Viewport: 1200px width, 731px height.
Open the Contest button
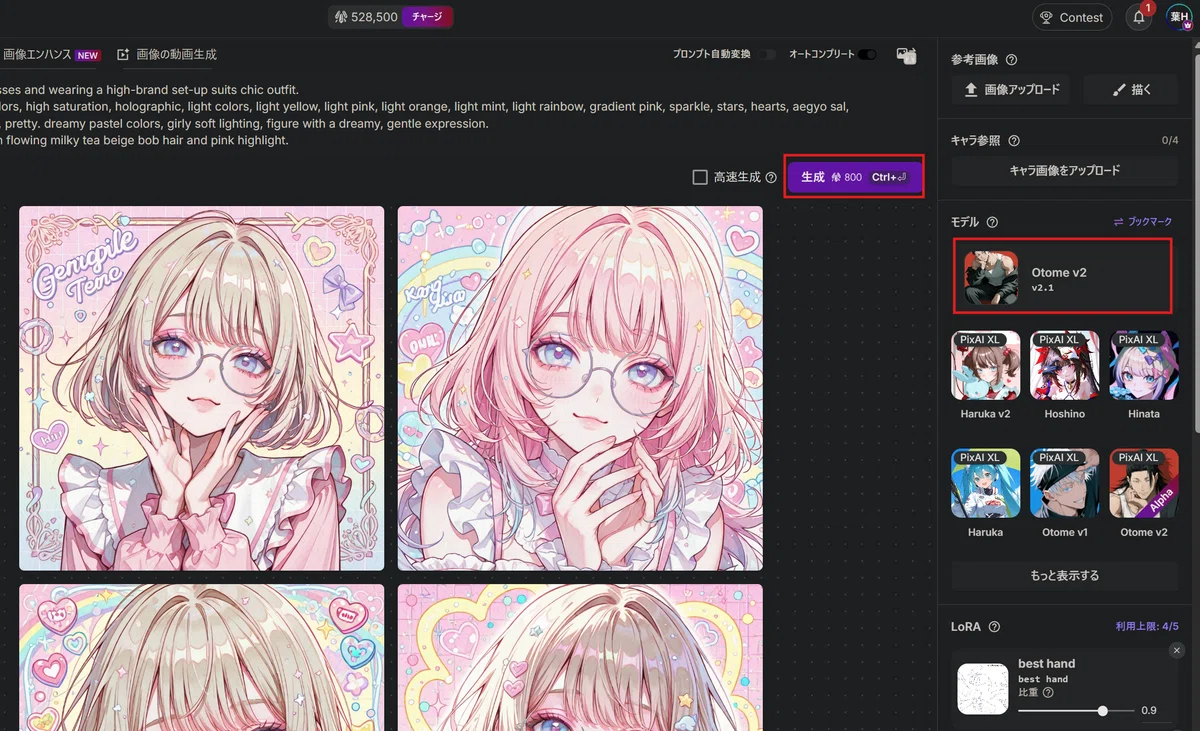click(x=1071, y=17)
